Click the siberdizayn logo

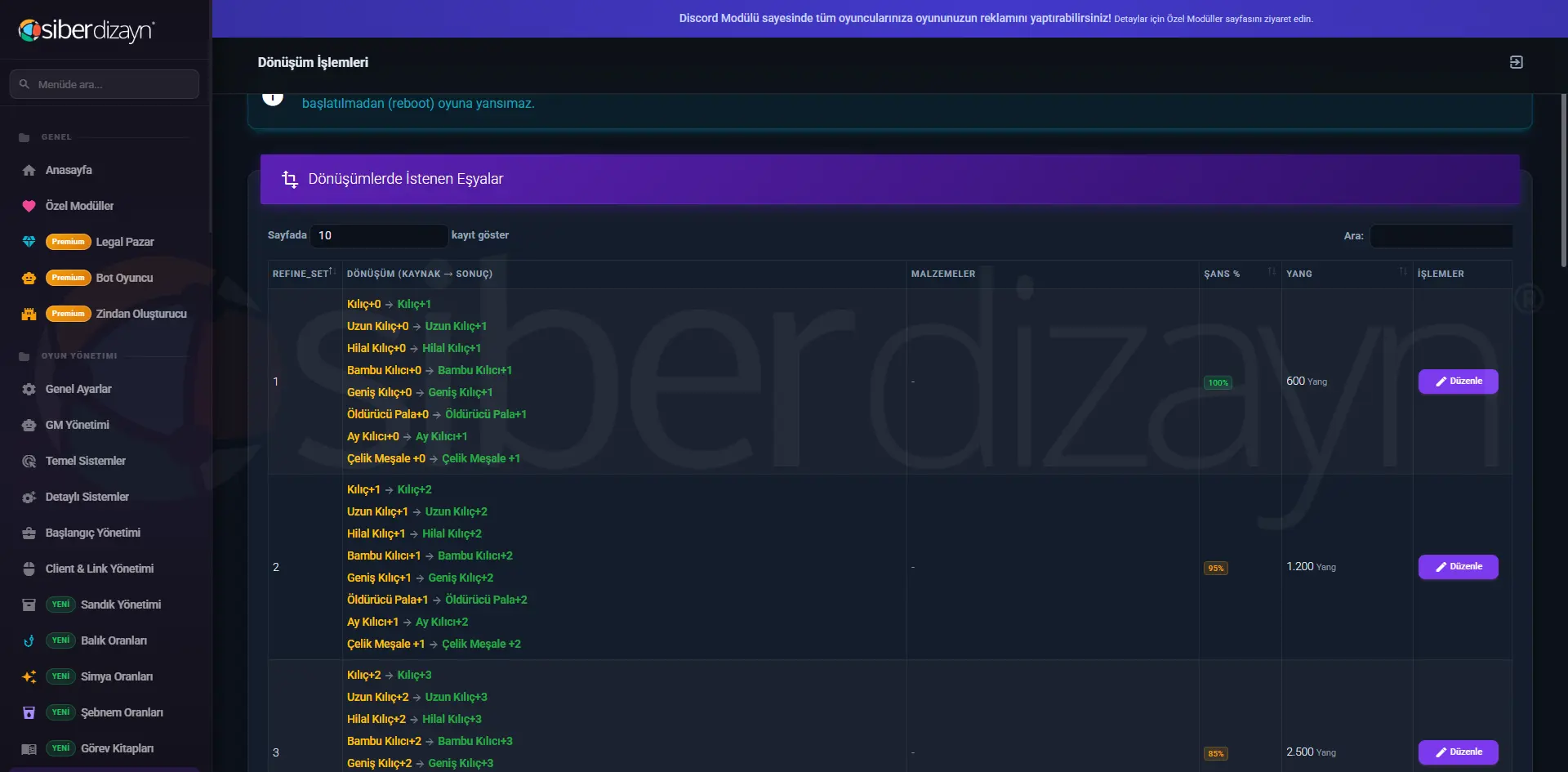[x=87, y=30]
